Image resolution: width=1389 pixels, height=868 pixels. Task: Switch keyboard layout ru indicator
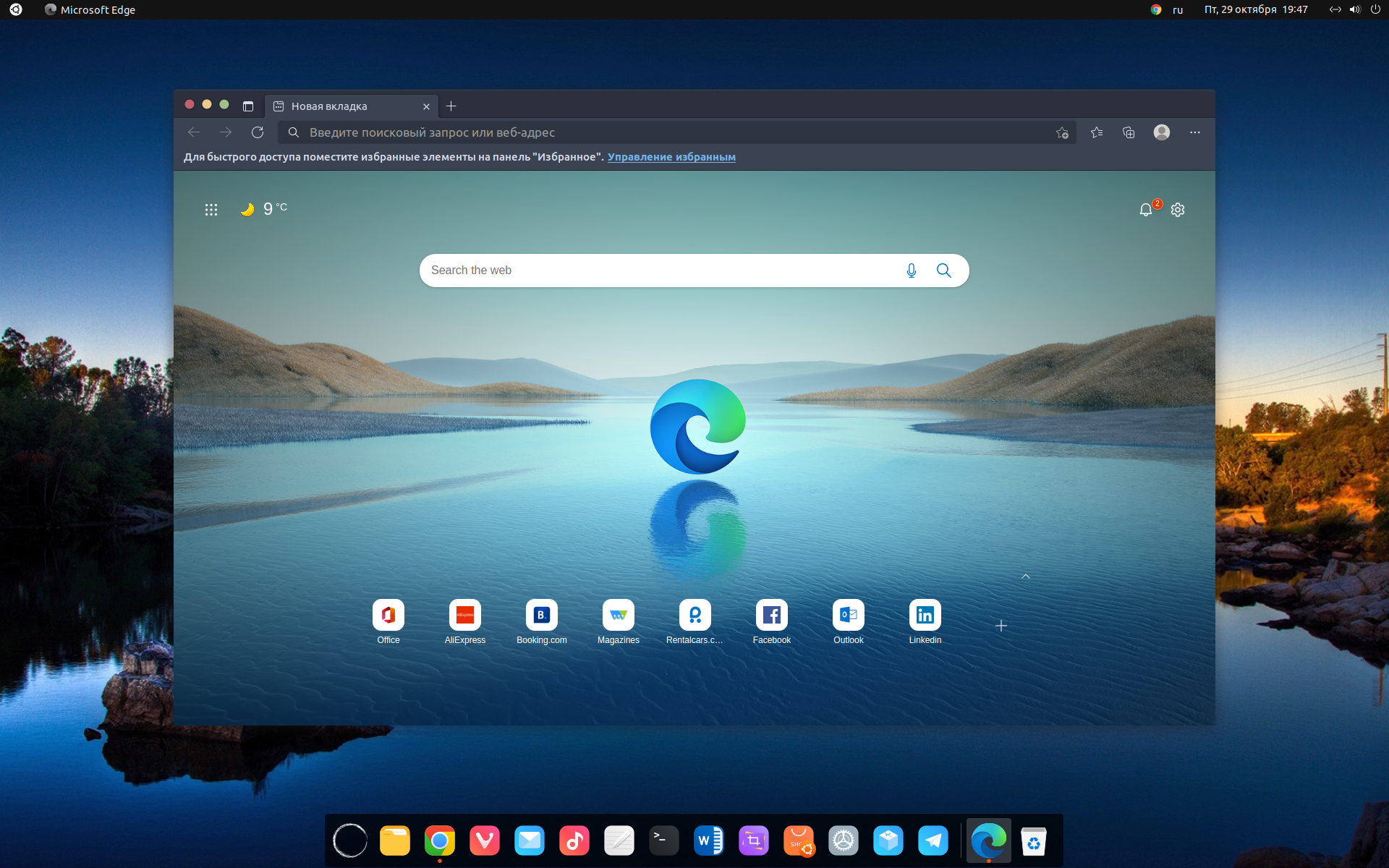click(1178, 10)
